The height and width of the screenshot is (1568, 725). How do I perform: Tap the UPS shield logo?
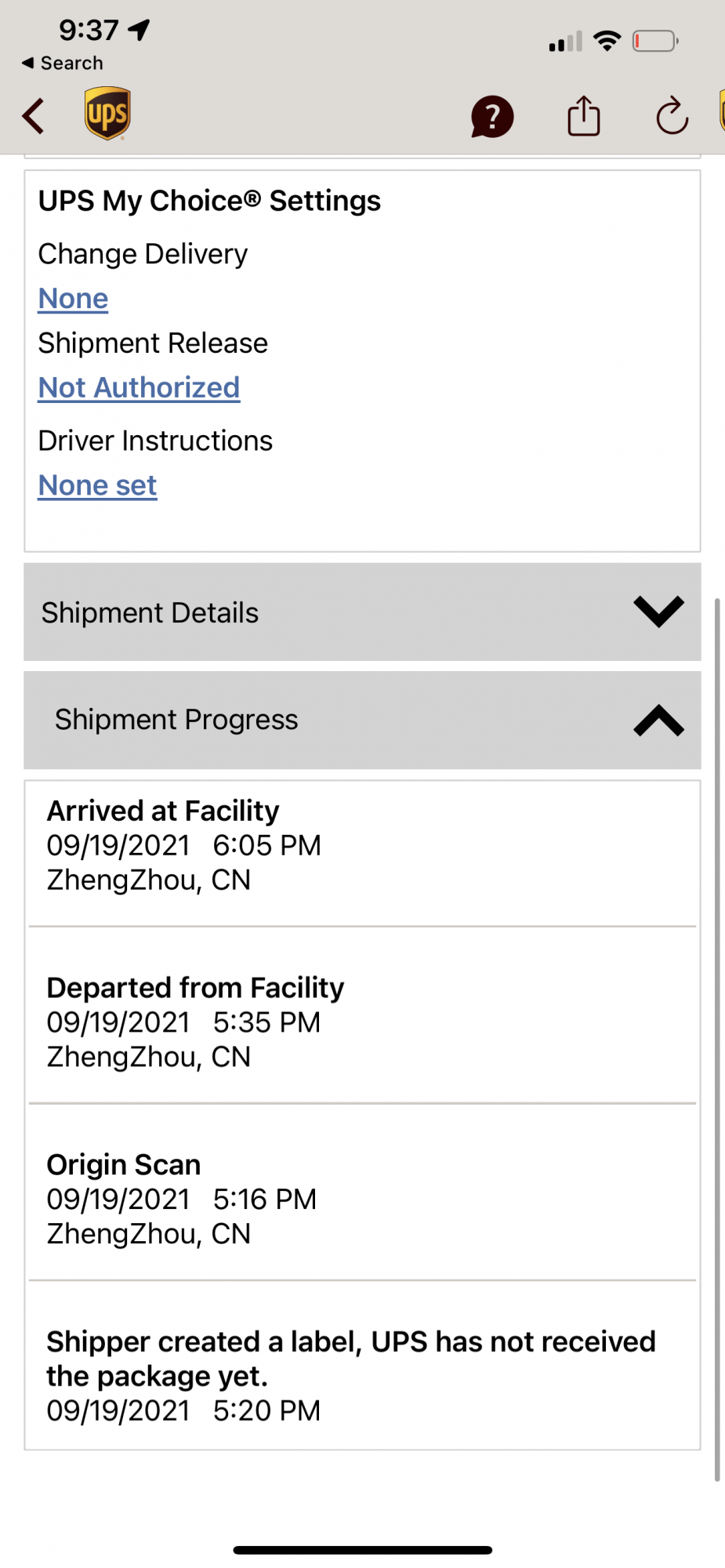[x=107, y=114]
